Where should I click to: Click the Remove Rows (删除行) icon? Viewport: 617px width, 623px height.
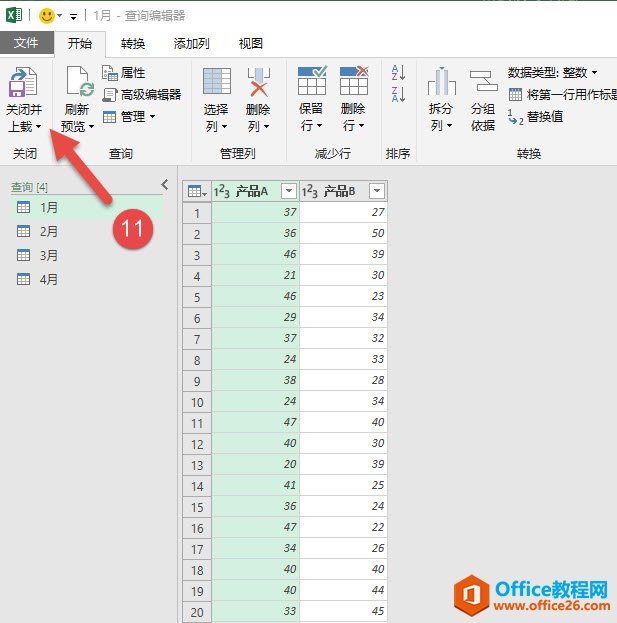click(353, 84)
